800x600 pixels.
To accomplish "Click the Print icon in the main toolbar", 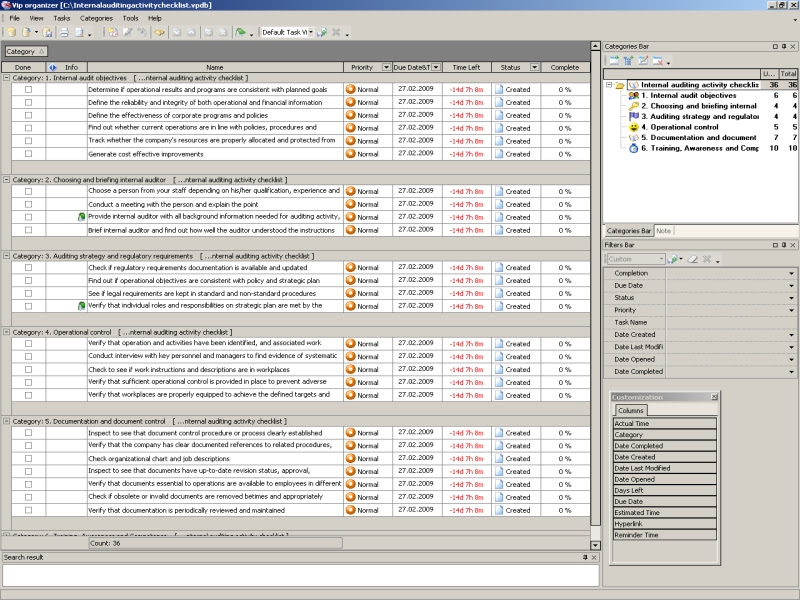I will 64,33.
